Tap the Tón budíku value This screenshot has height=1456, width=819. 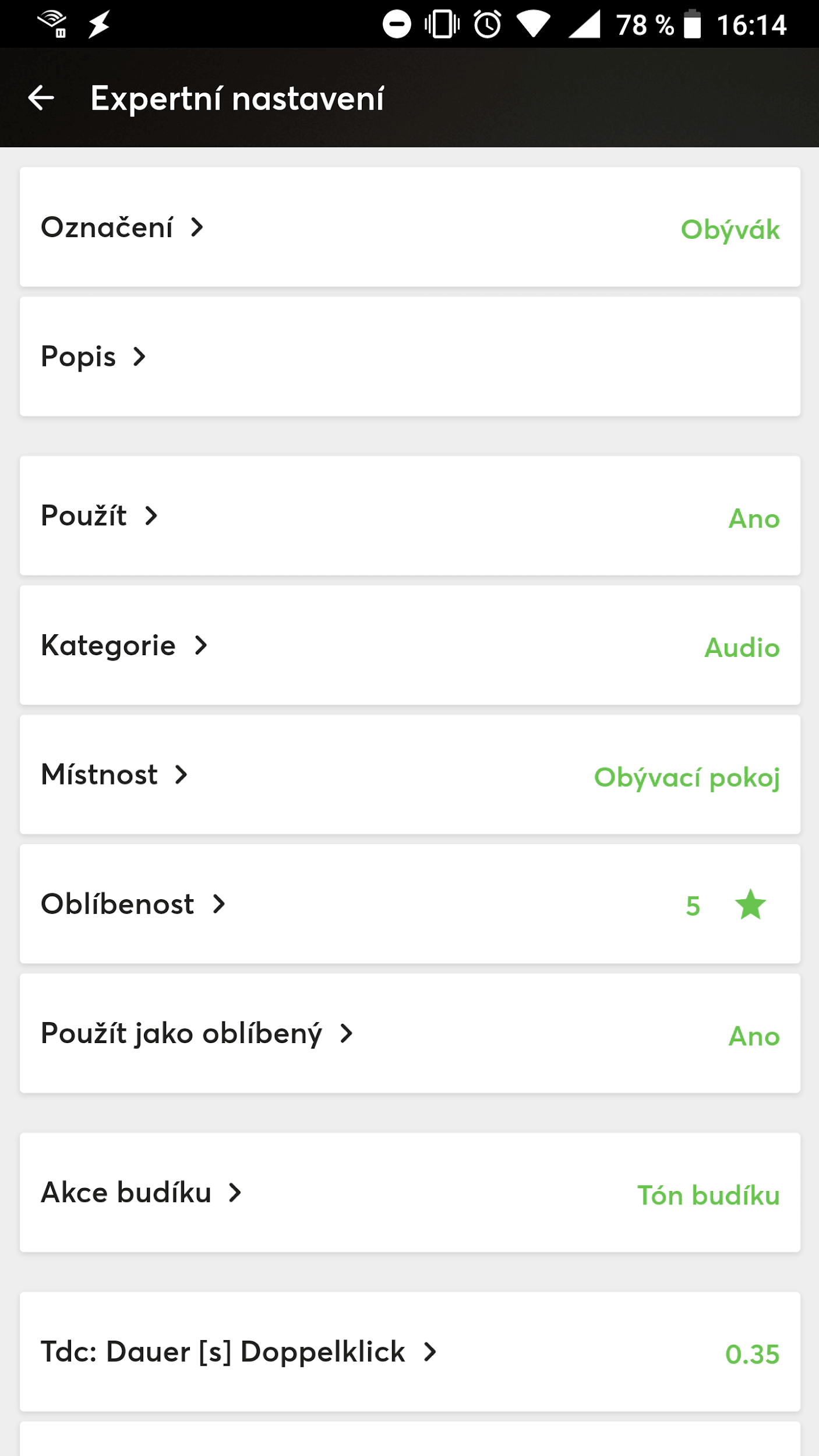708,1195
